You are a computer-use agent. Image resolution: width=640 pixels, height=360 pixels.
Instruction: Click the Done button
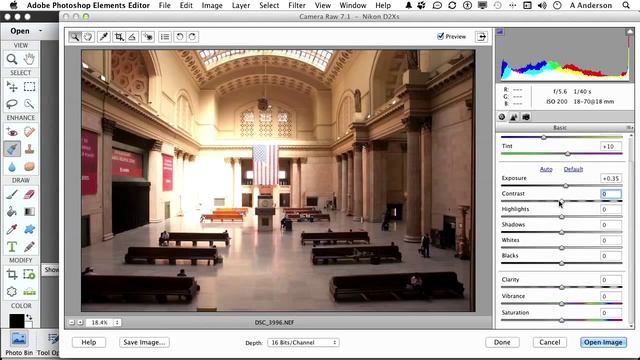(502, 342)
